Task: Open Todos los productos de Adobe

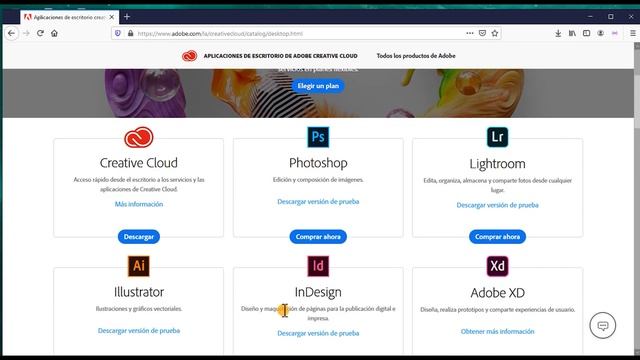Action: [x=416, y=56]
